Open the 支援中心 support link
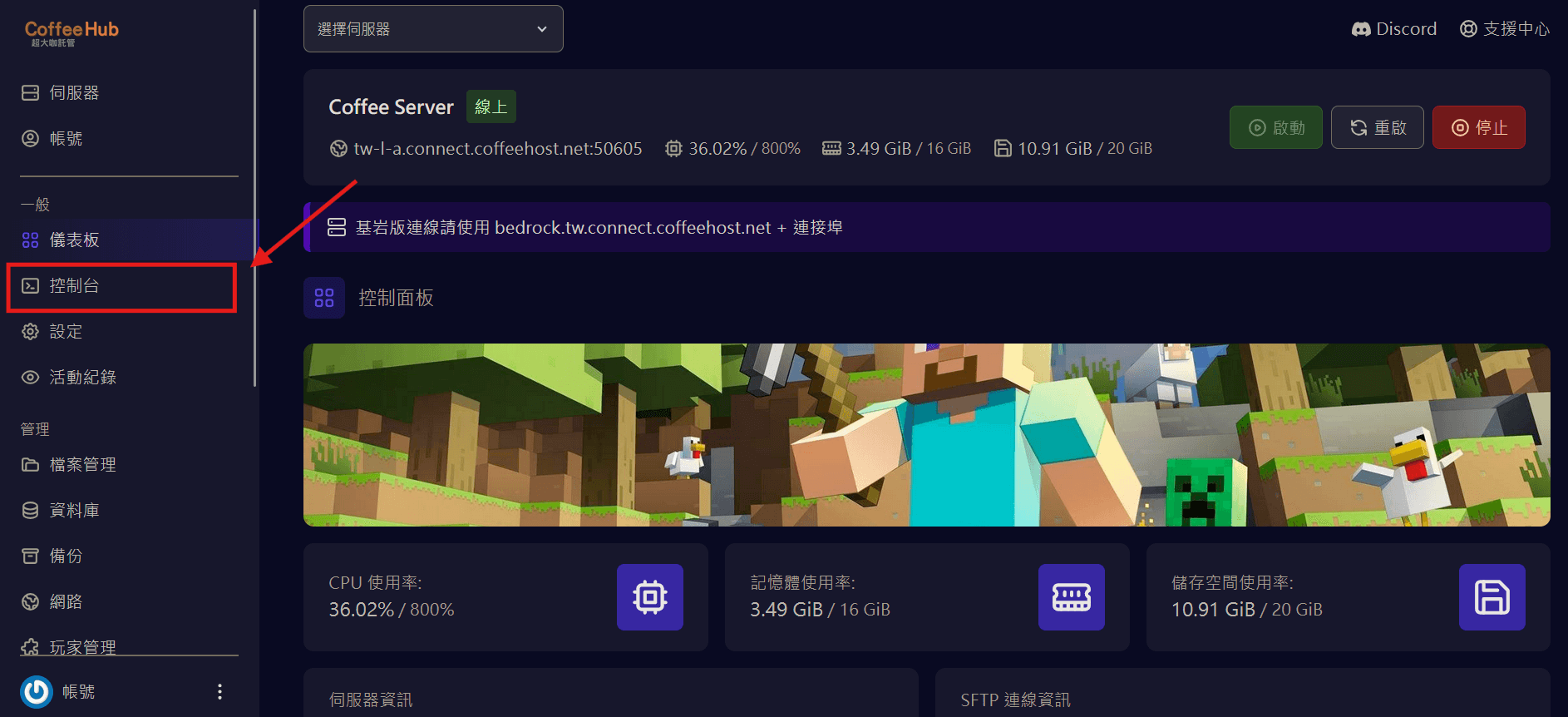Viewport: 1568px width, 717px height. click(x=1505, y=29)
